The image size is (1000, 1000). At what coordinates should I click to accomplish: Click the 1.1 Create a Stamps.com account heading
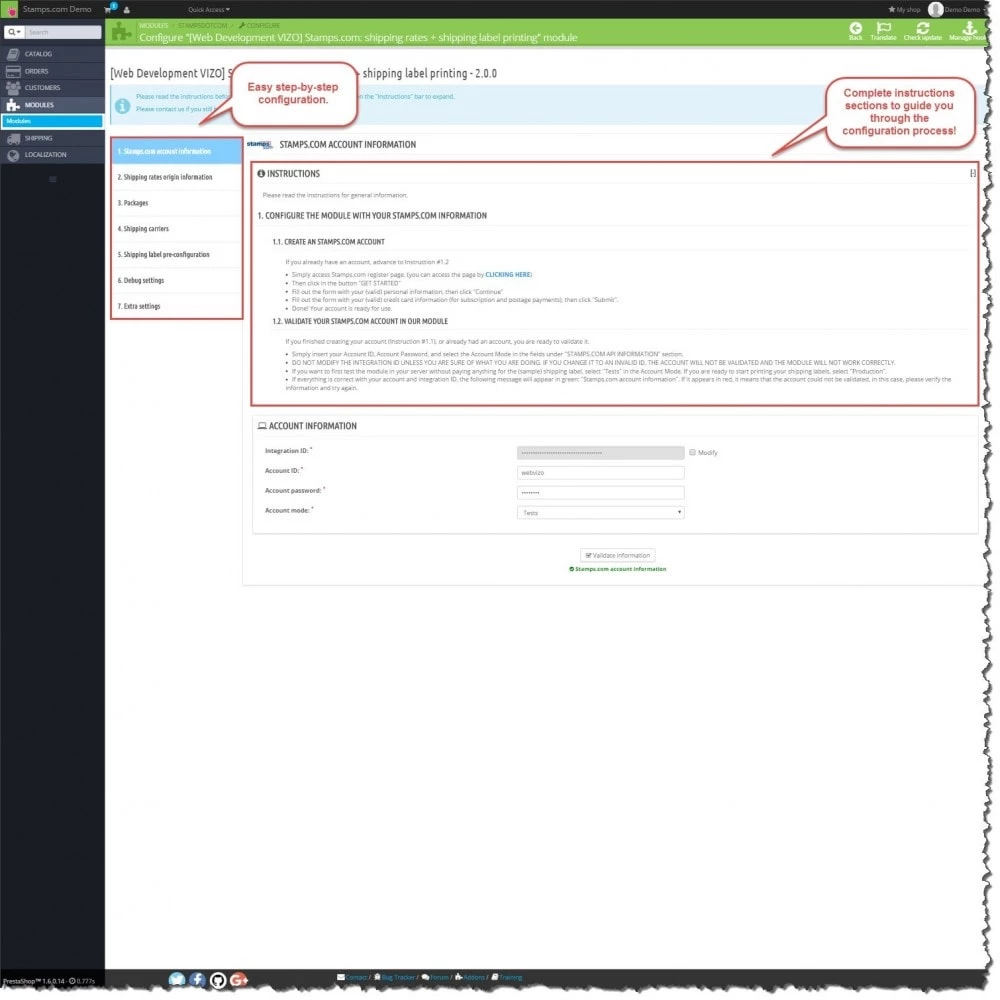(x=328, y=242)
